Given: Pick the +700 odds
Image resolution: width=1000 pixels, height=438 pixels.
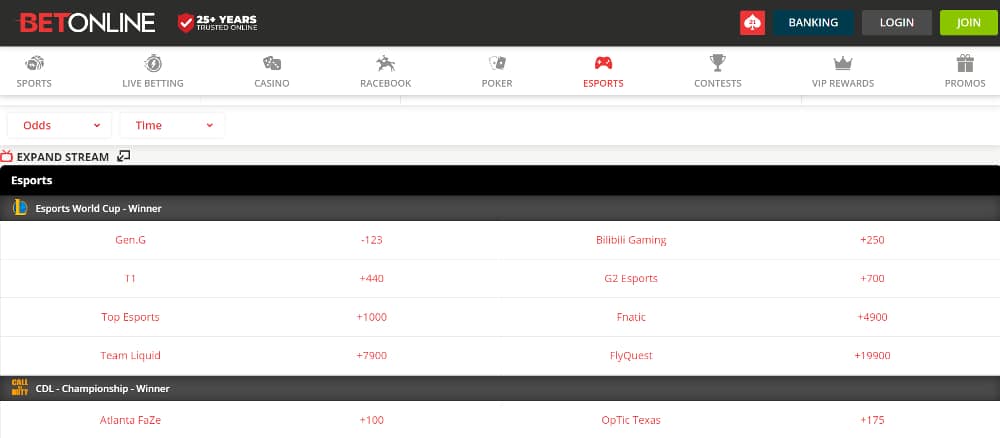Looking at the screenshot, I should tap(872, 279).
